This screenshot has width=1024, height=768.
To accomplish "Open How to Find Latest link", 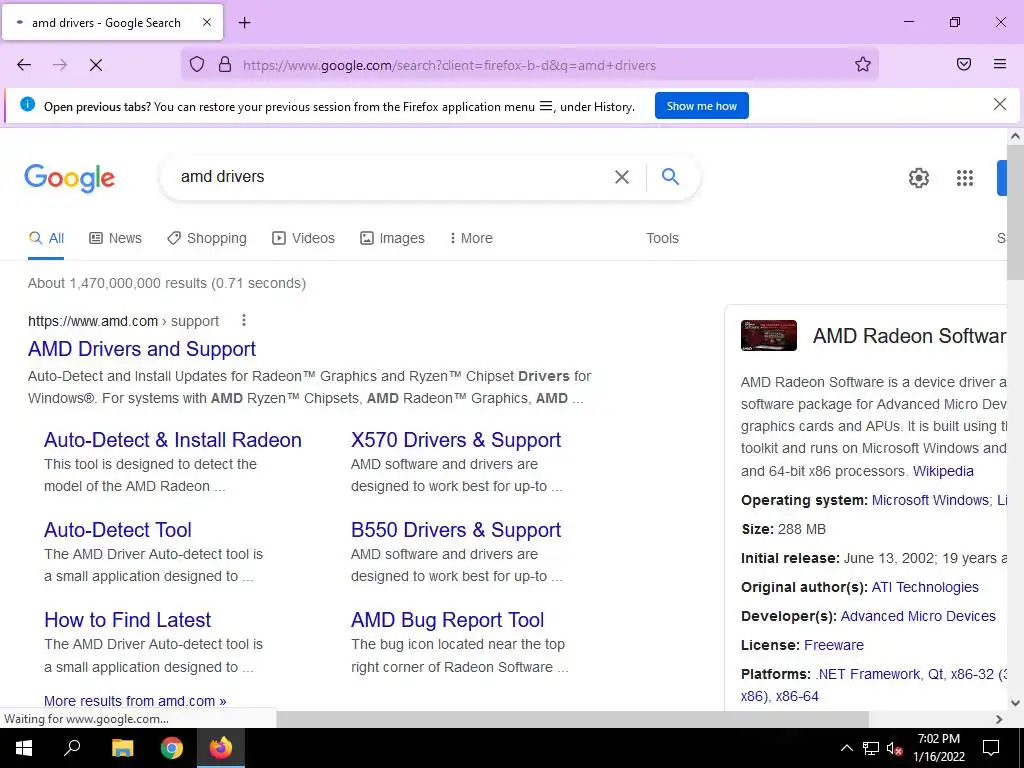I will pyautogui.click(x=128, y=620).
